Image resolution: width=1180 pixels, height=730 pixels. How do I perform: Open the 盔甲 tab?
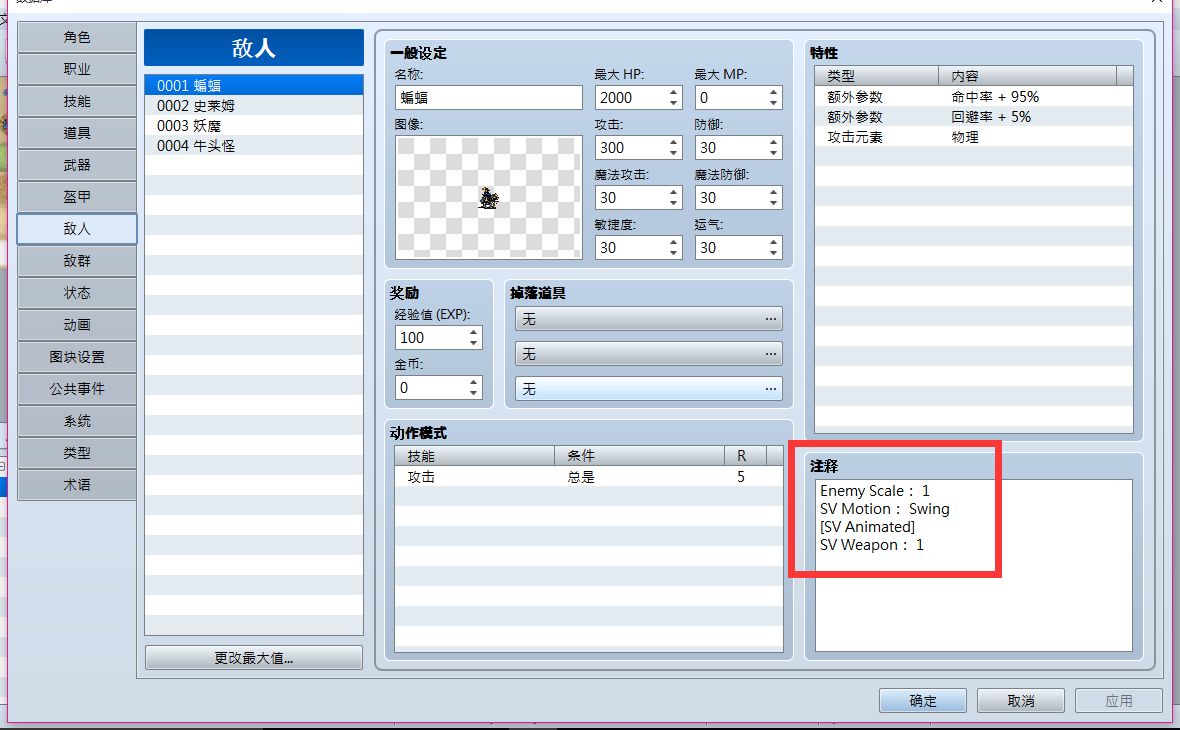click(x=77, y=197)
